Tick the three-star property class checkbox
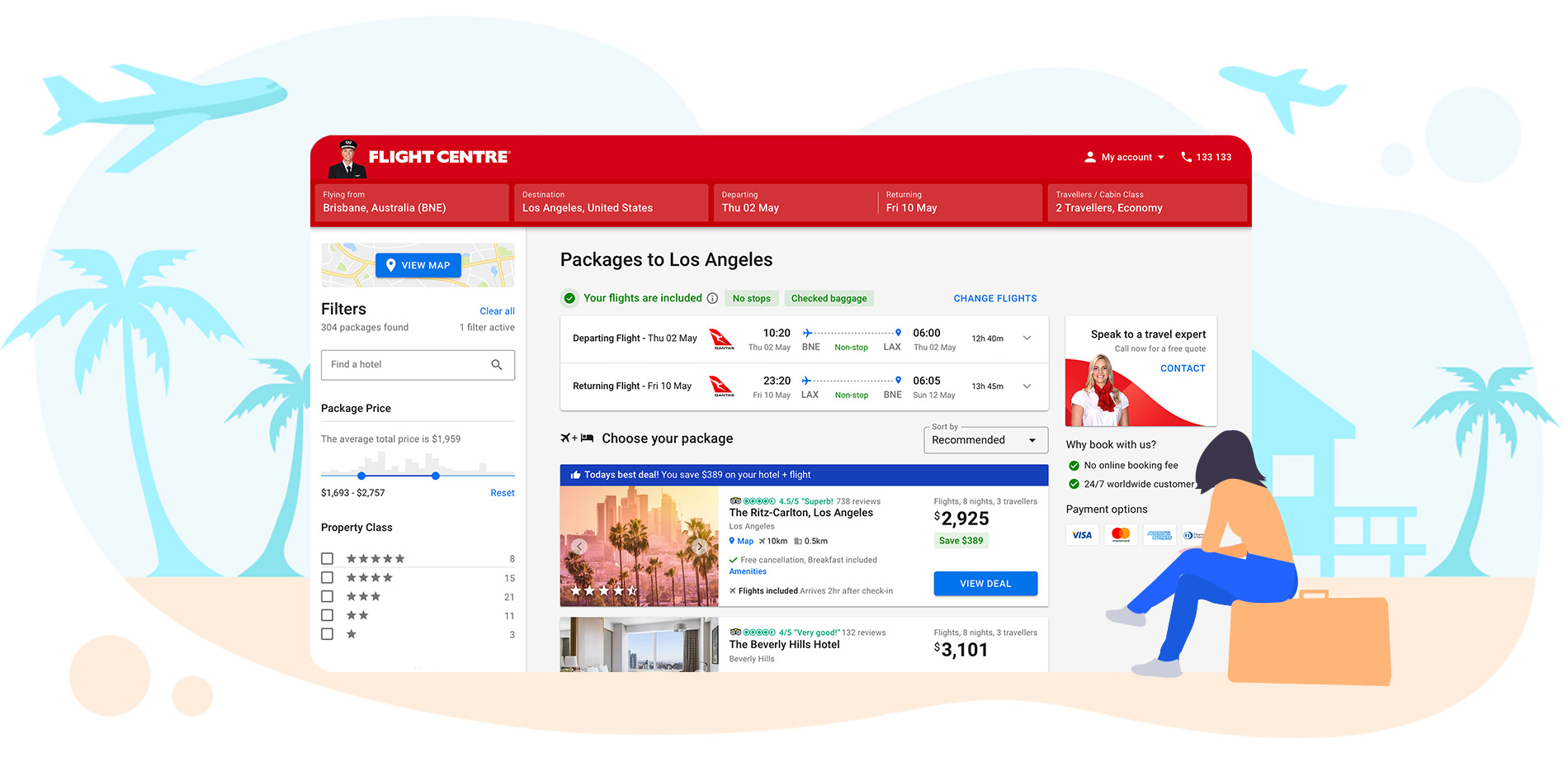This screenshot has height=777, width=1568. tap(328, 596)
